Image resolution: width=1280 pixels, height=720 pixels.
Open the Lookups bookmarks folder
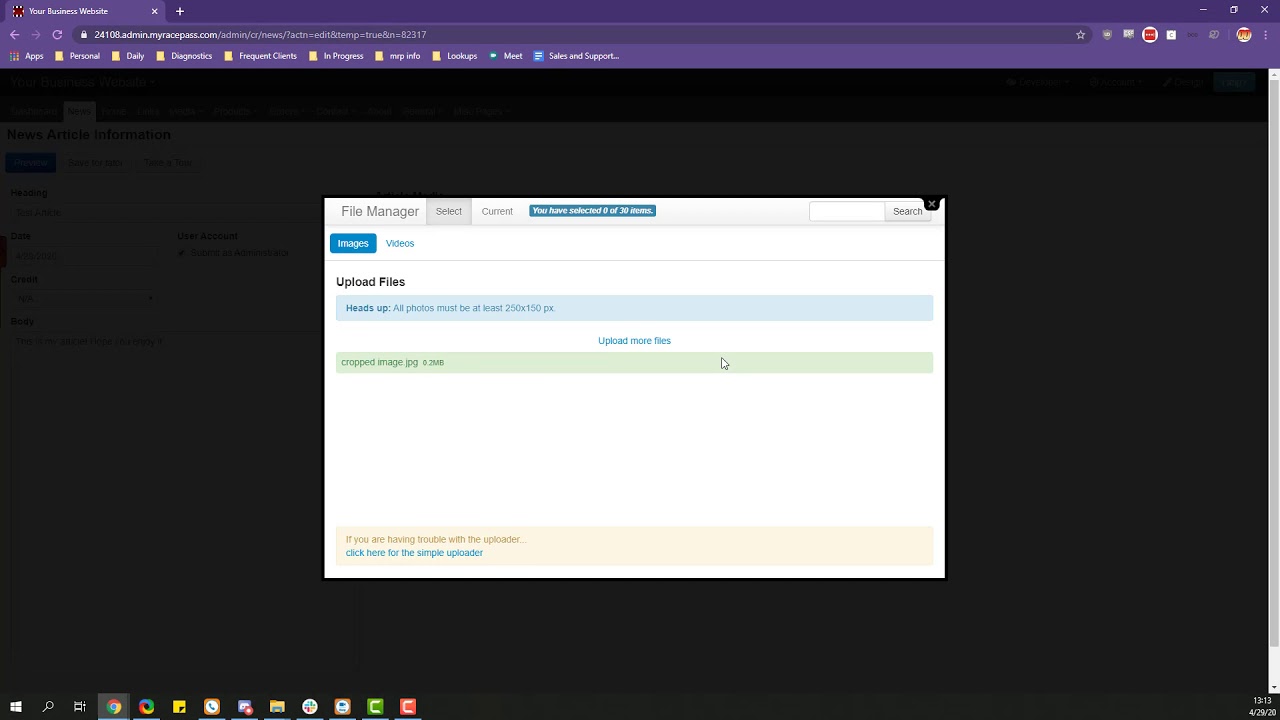click(455, 56)
